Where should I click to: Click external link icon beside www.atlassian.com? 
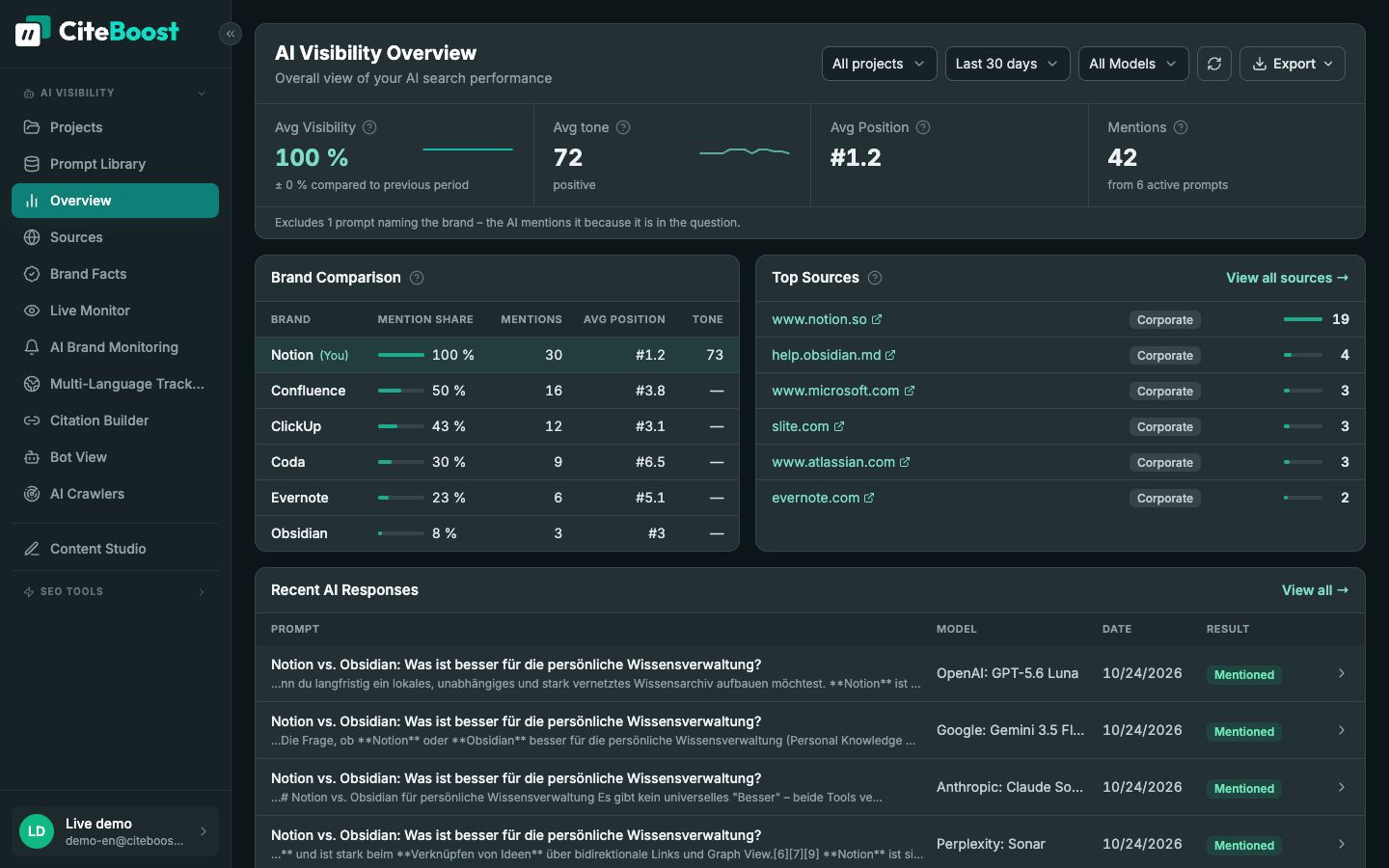click(905, 462)
